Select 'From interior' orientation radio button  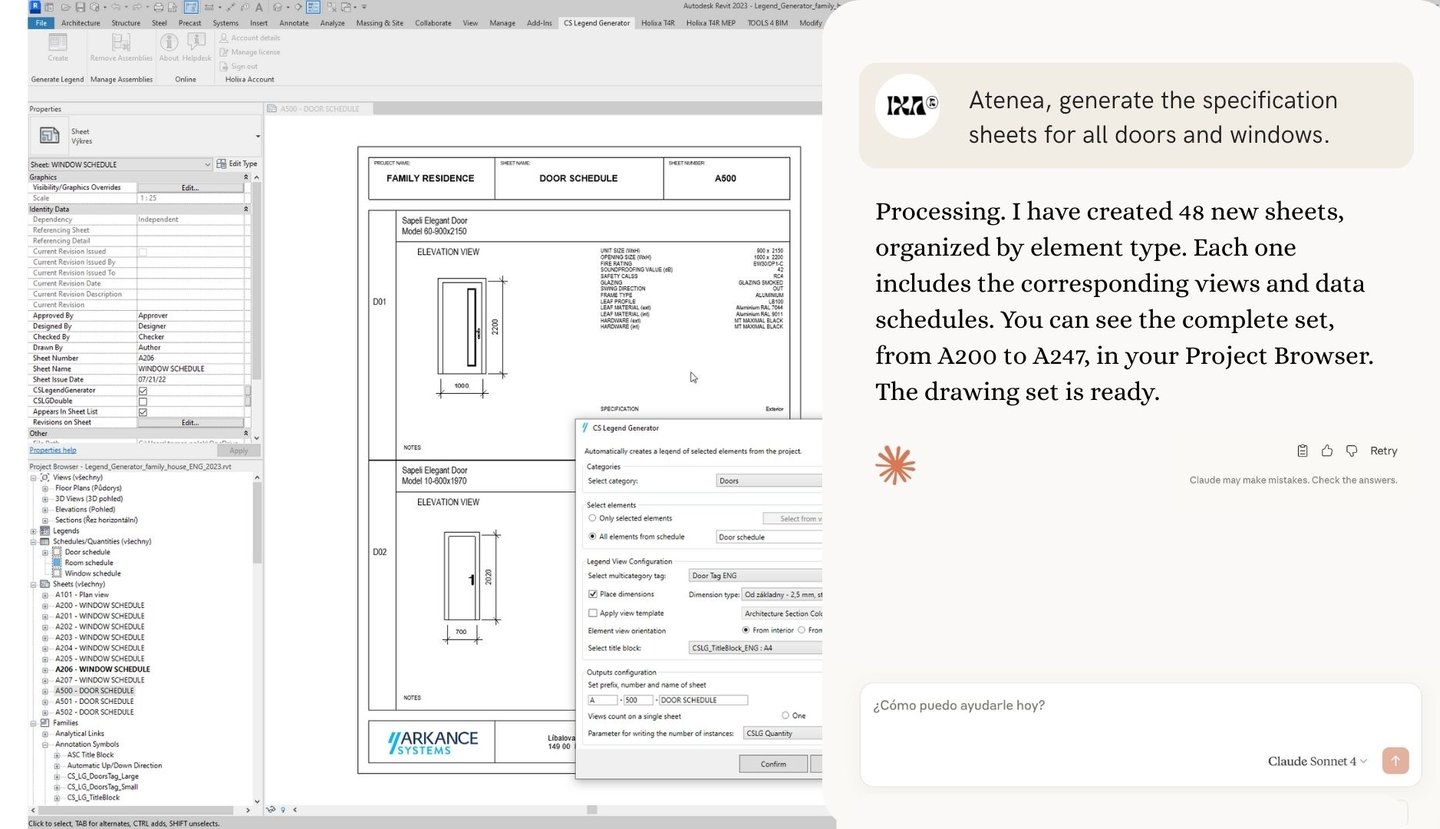coord(746,630)
